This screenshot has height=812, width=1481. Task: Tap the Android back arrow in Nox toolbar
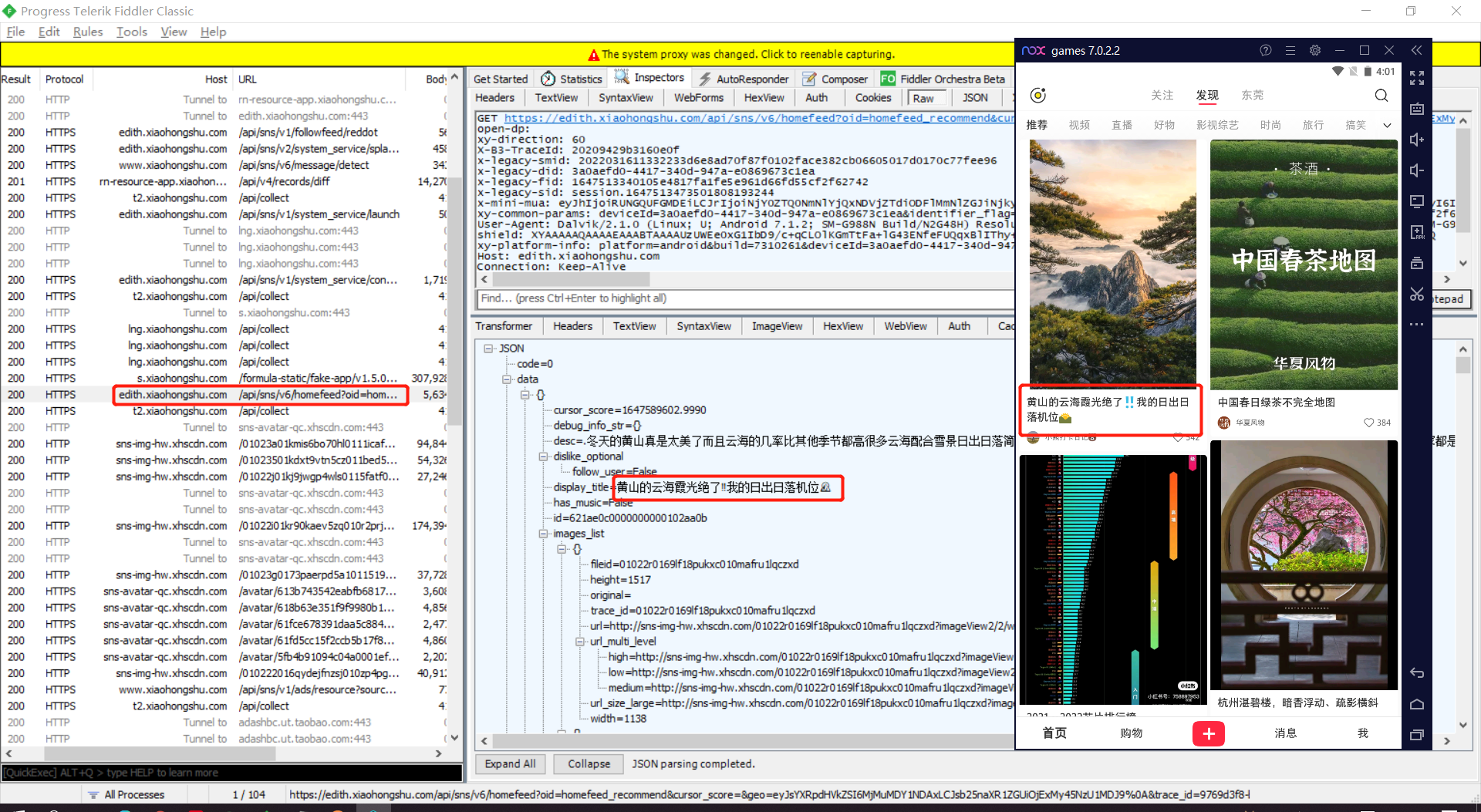coord(1416,672)
